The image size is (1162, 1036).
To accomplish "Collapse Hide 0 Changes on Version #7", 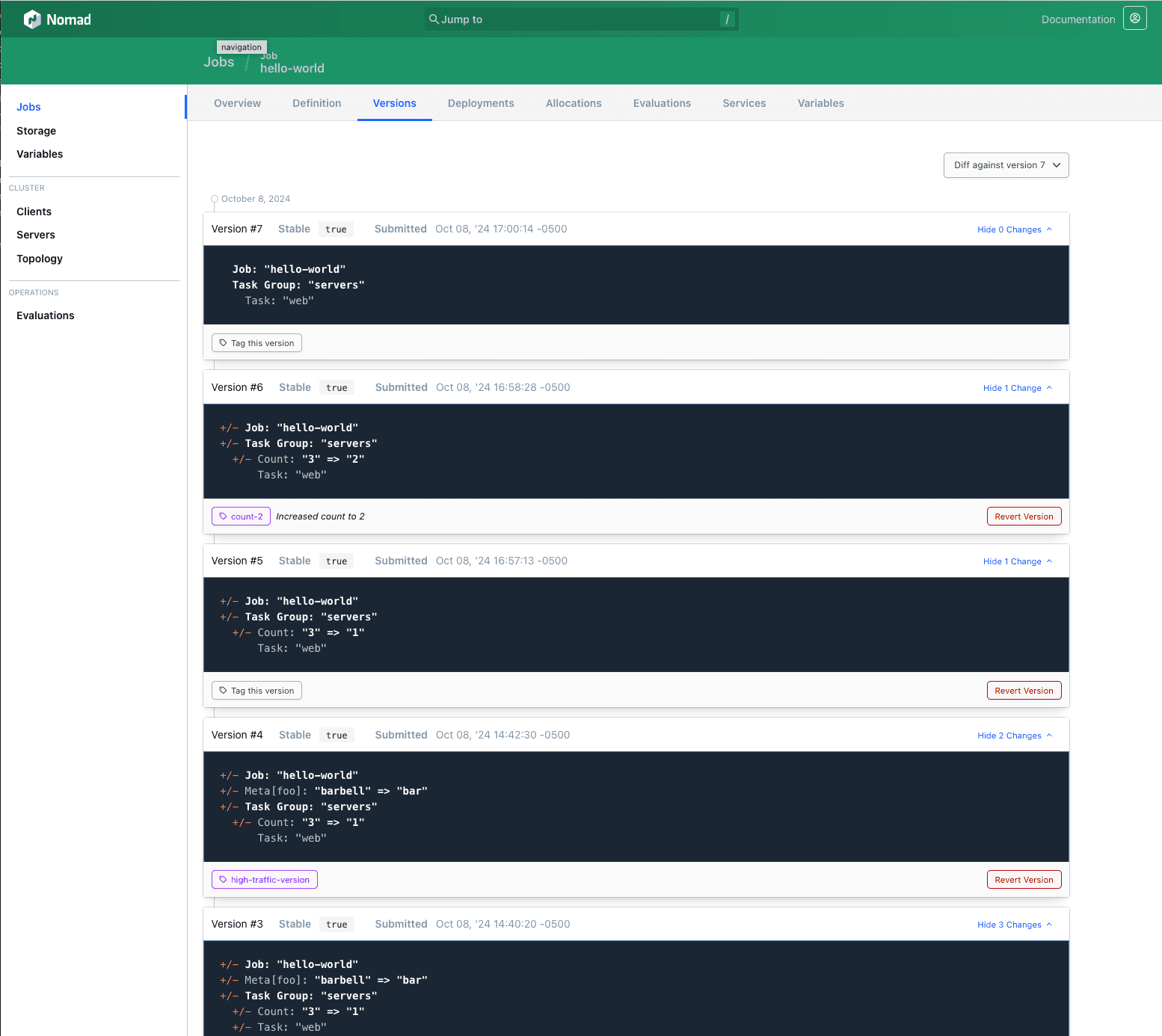I will coord(1015,229).
